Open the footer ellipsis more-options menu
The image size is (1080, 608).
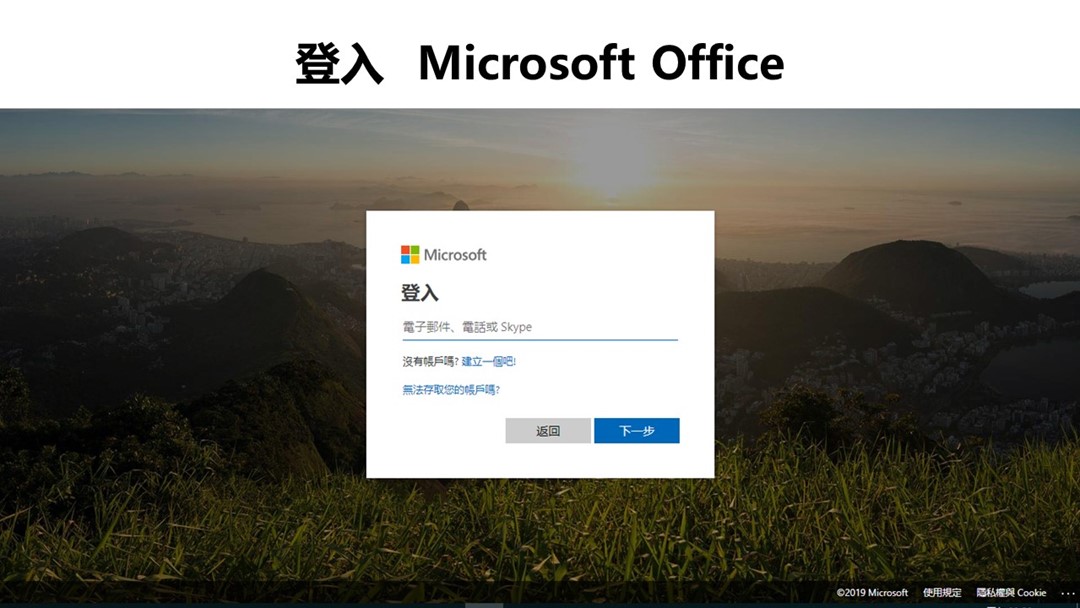click(1068, 593)
